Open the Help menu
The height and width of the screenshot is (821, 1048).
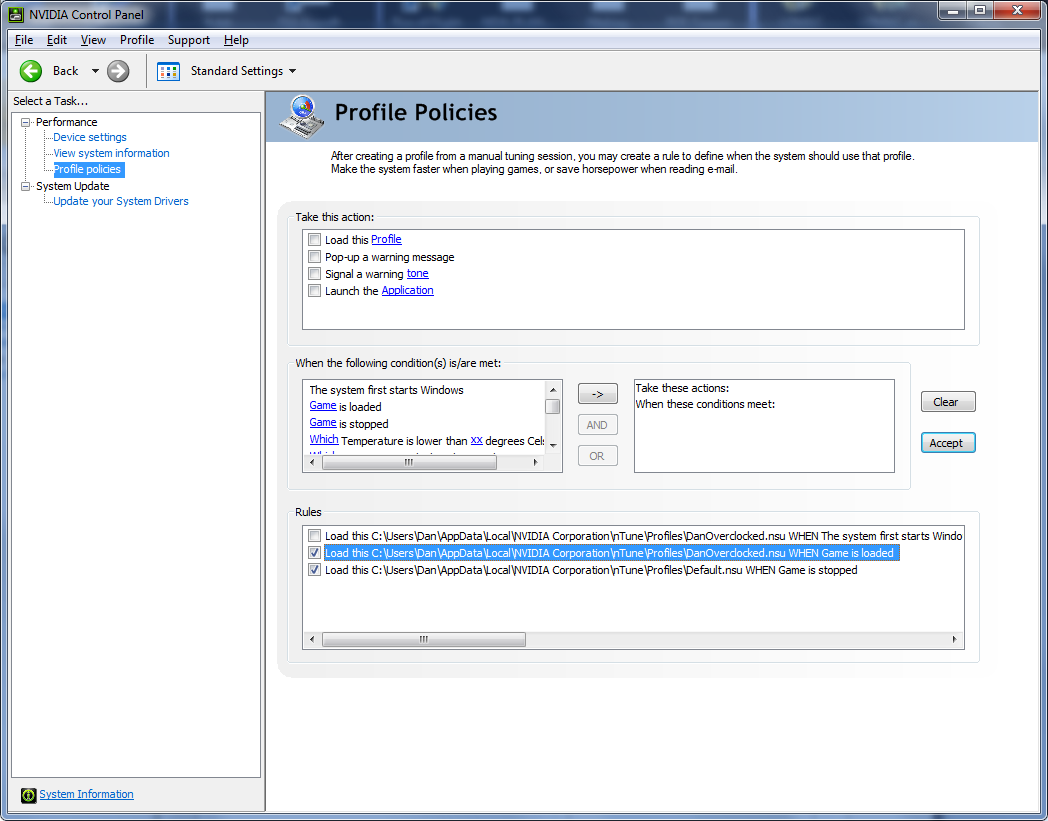(x=236, y=40)
